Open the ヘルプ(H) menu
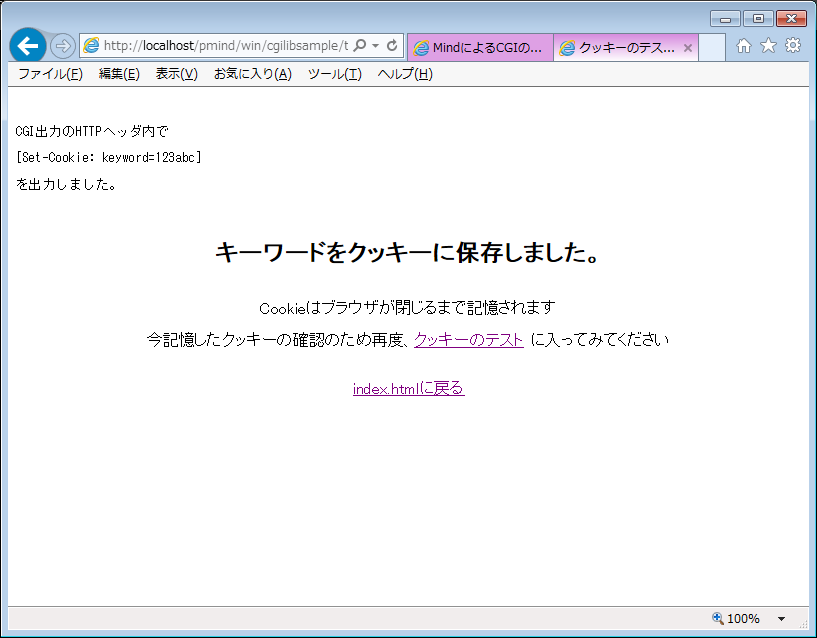This screenshot has height=638, width=817. [x=405, y=74]
